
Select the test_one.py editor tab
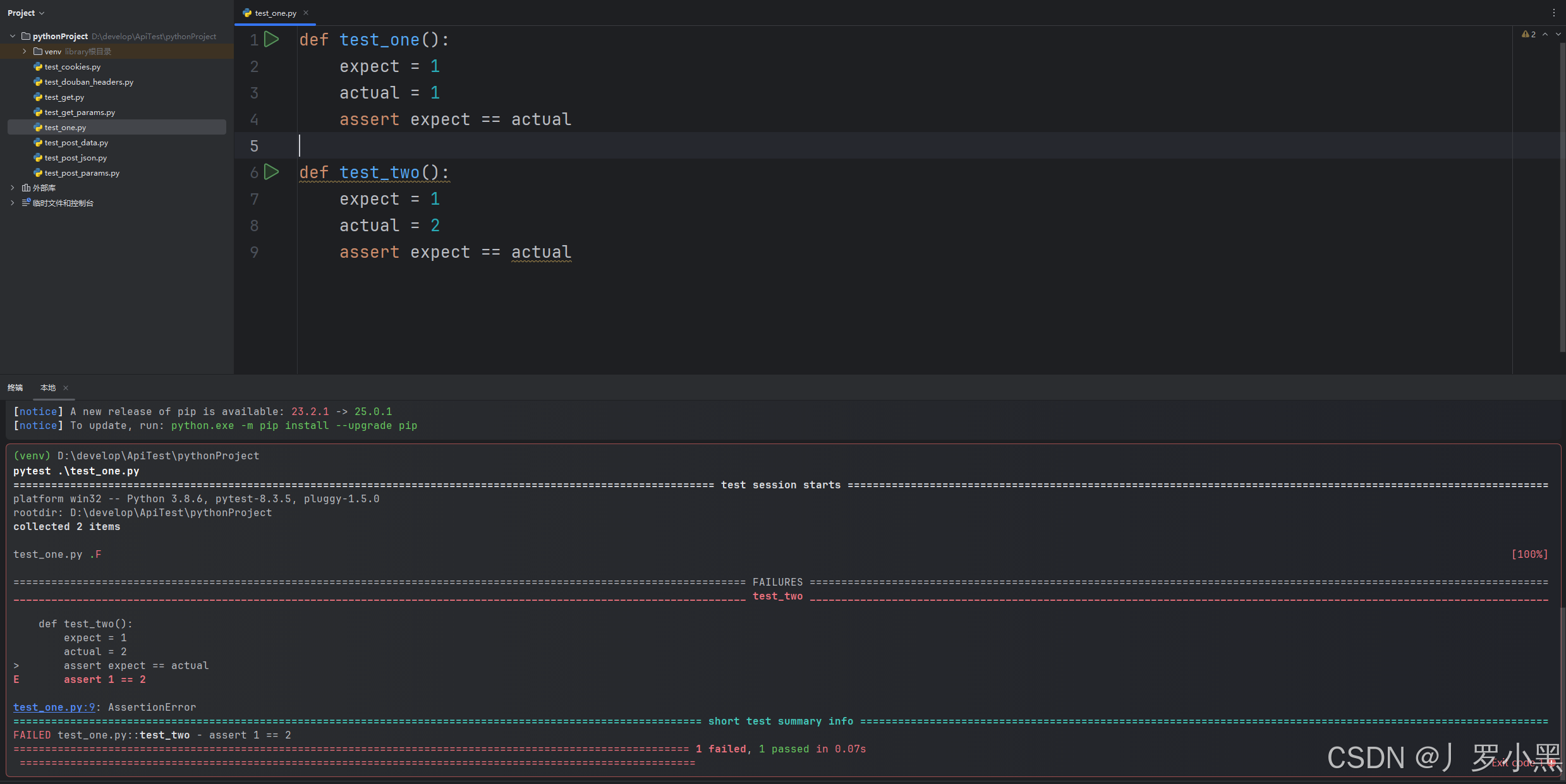tap(276, 13)
